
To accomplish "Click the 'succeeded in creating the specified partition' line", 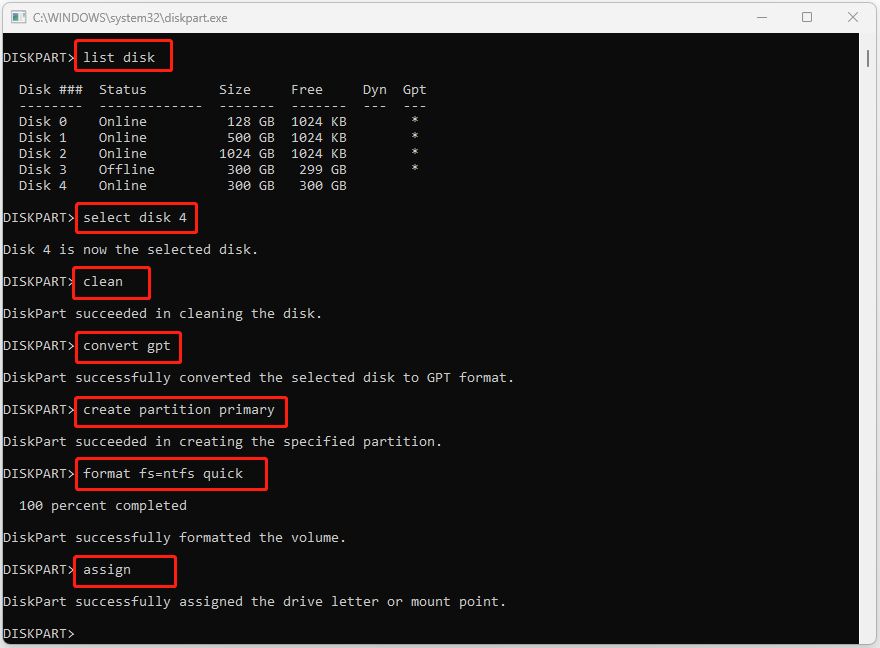I will [x=222, y=442].
